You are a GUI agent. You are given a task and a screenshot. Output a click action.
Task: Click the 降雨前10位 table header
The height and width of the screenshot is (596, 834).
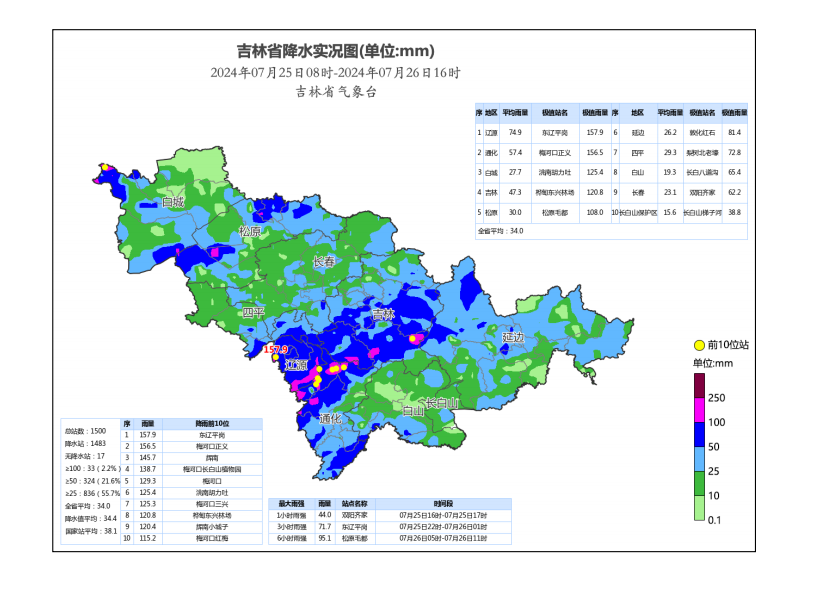(212, 424)
